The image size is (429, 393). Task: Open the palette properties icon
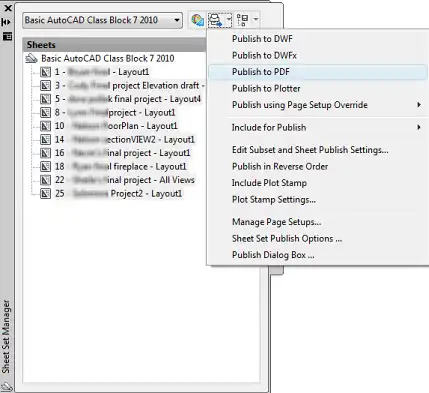[7, 36]
